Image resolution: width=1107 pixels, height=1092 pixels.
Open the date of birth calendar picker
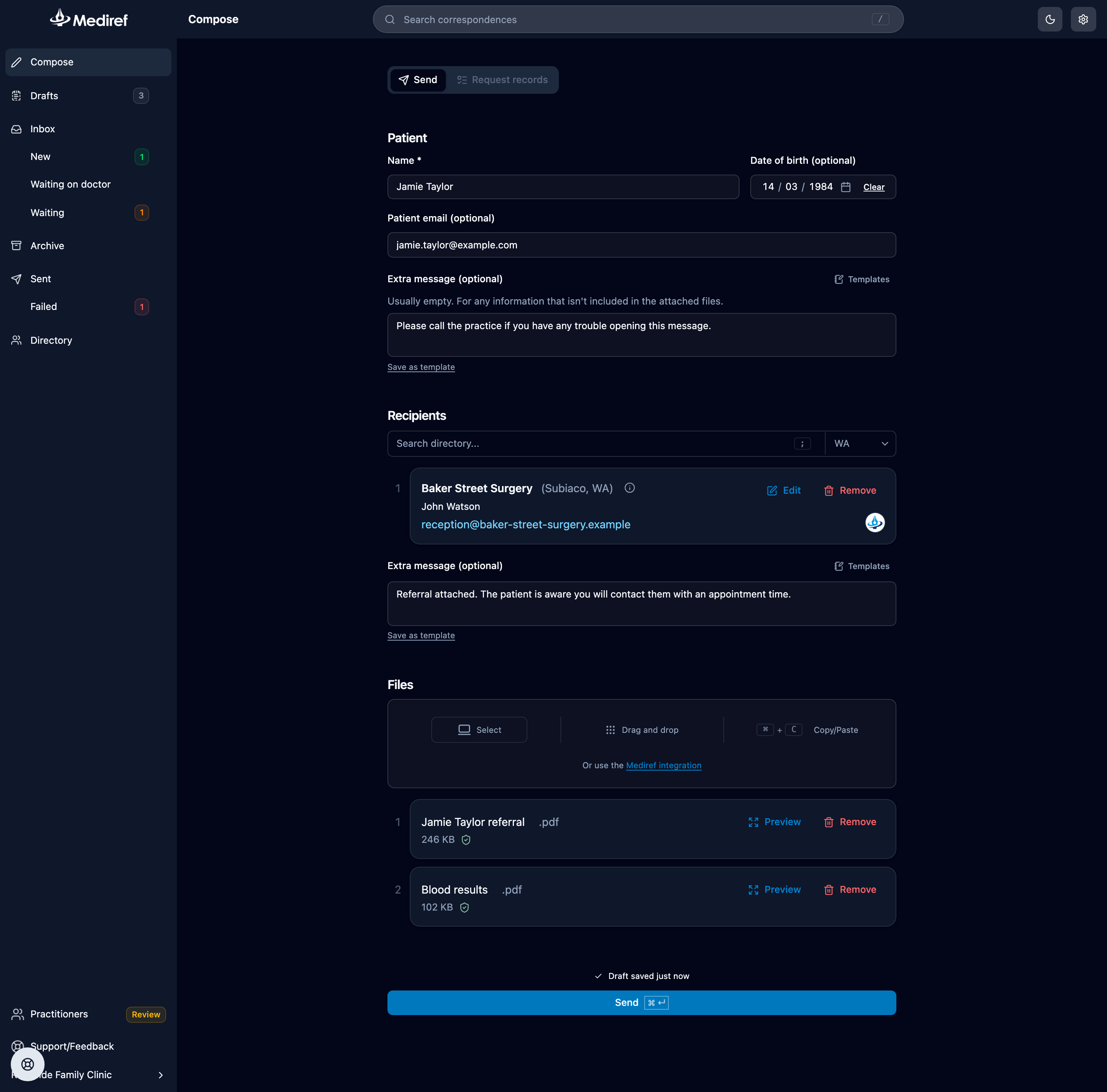pyautogui.click(x=846, y=187)
